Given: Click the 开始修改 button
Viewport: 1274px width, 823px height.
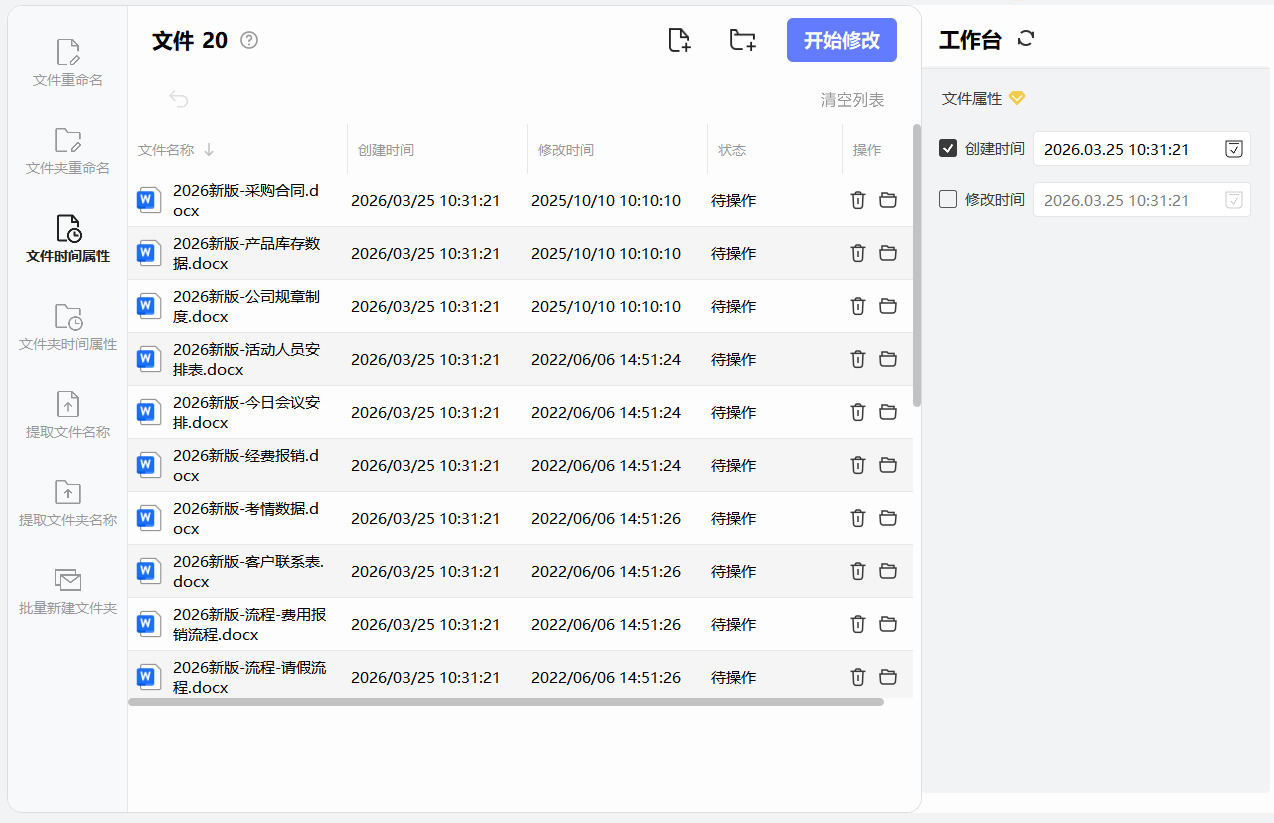Looking at the screenshot, I should coord(842,40).
